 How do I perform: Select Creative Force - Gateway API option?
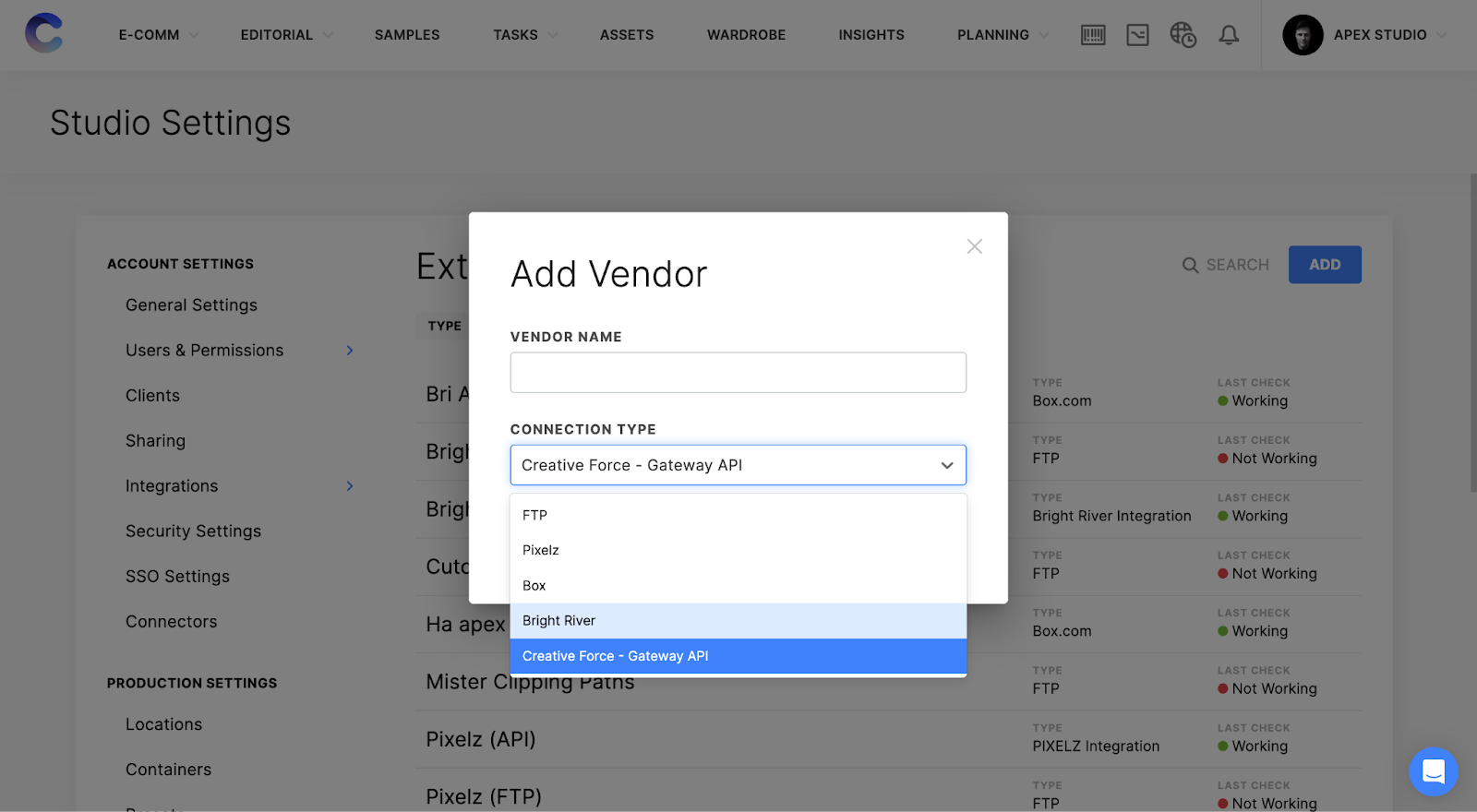[x=738, y=656]
